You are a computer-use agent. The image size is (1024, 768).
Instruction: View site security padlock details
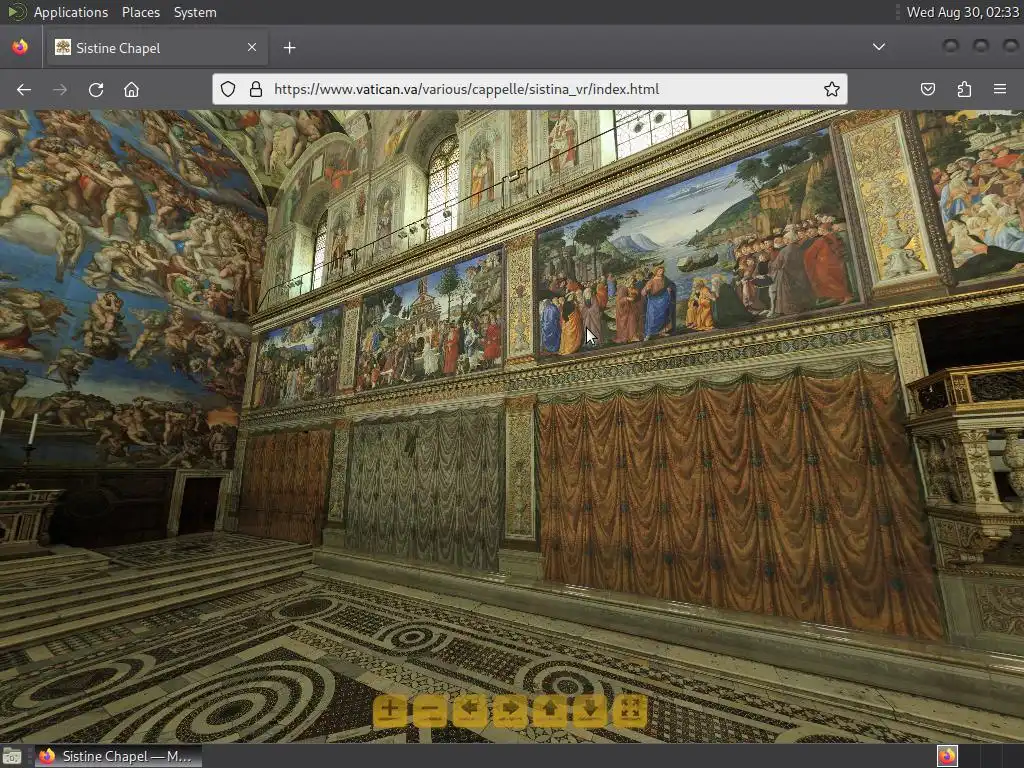(x=256, y=89)
